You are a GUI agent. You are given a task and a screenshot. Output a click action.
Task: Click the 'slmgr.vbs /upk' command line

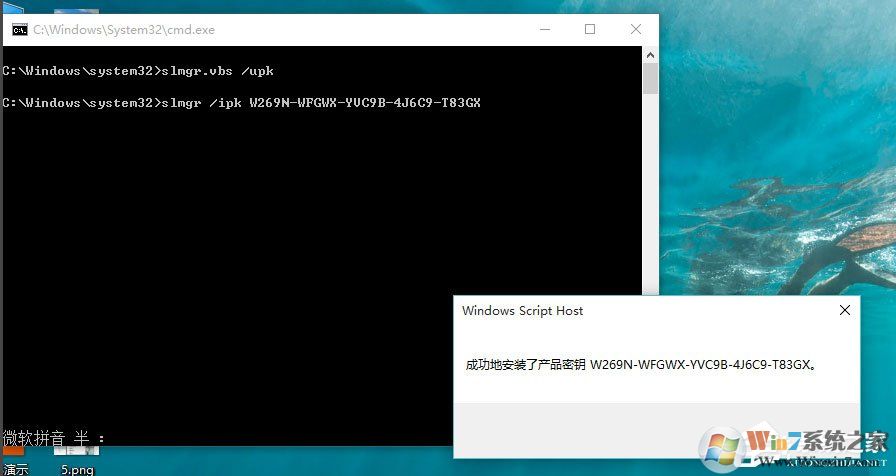point(138,71)
